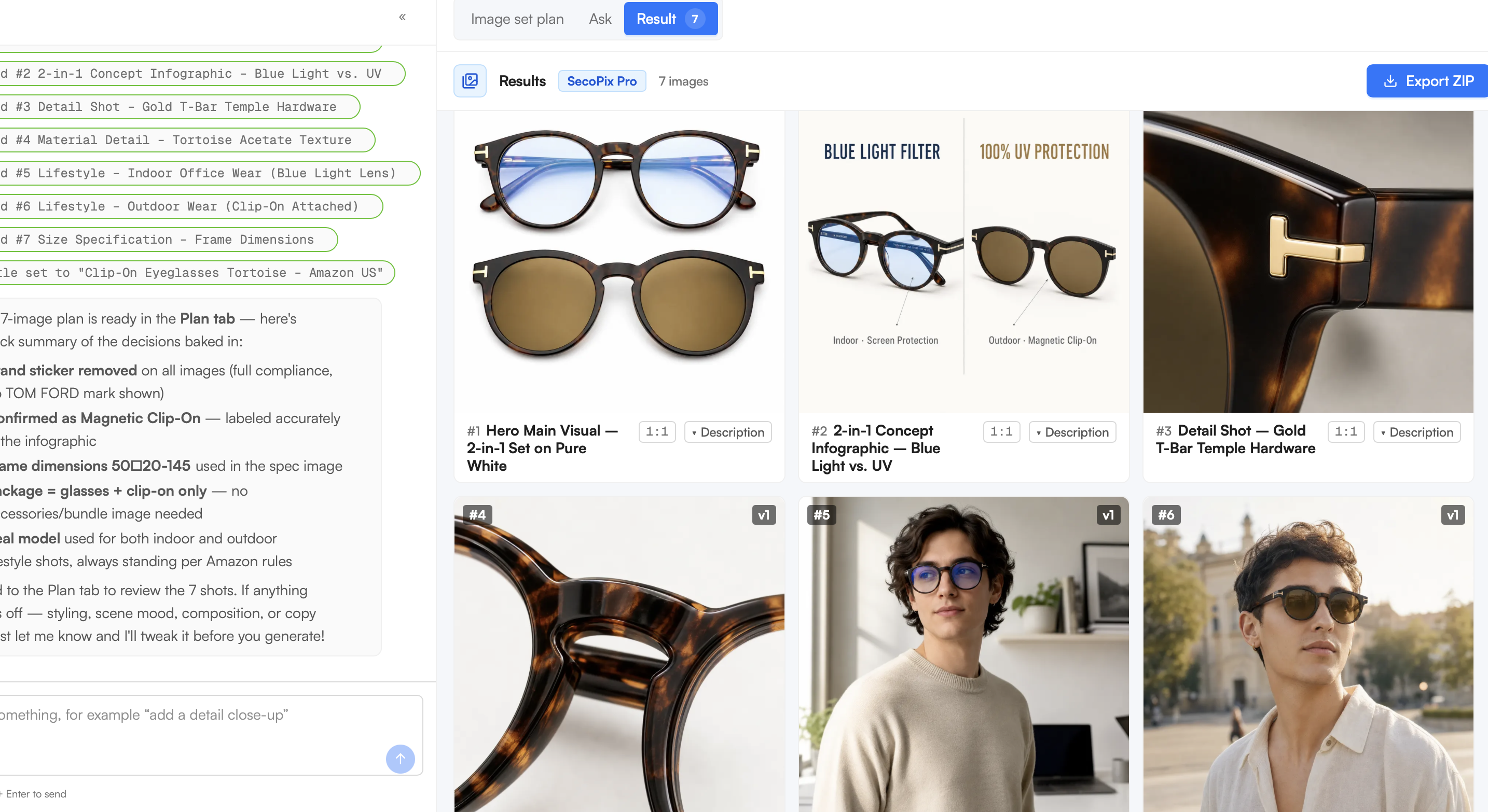This screenshot has width=1488, height=812.
Task: Export all images as ZIP
Action: [1427, 81]
